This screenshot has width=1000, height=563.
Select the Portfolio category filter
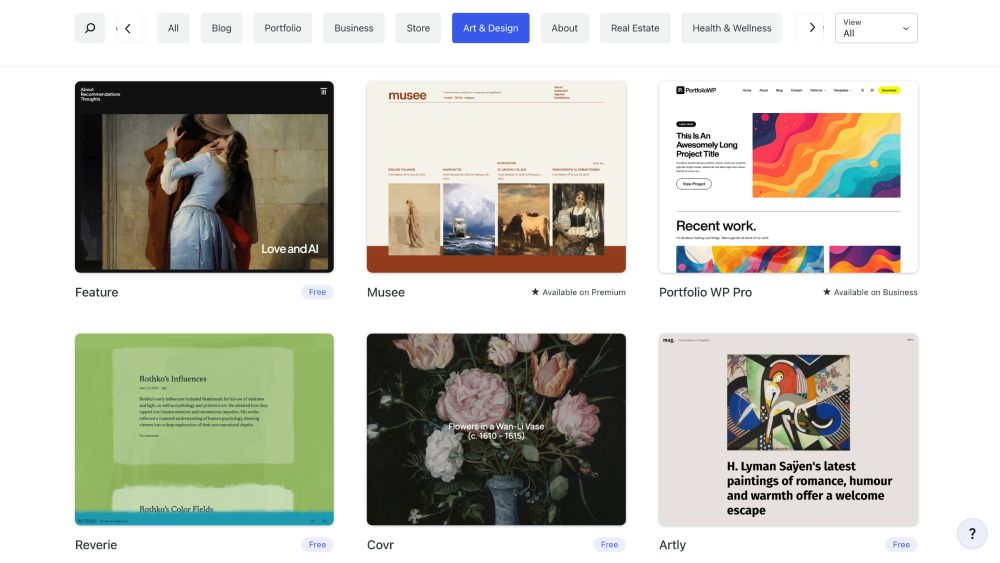pos(283,28)
